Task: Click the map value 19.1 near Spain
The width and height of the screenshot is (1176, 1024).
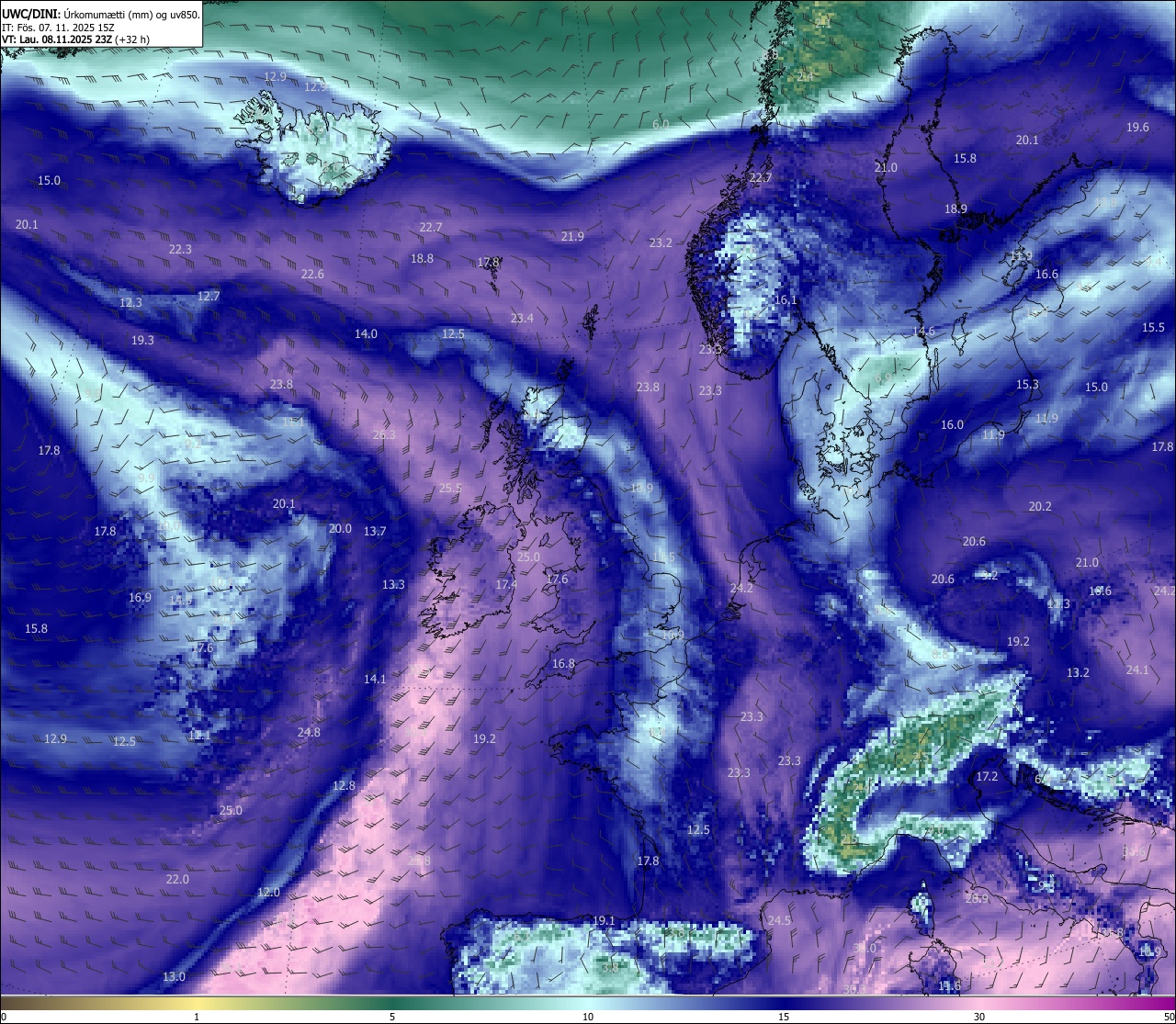Action: click(x=604, y=920)
